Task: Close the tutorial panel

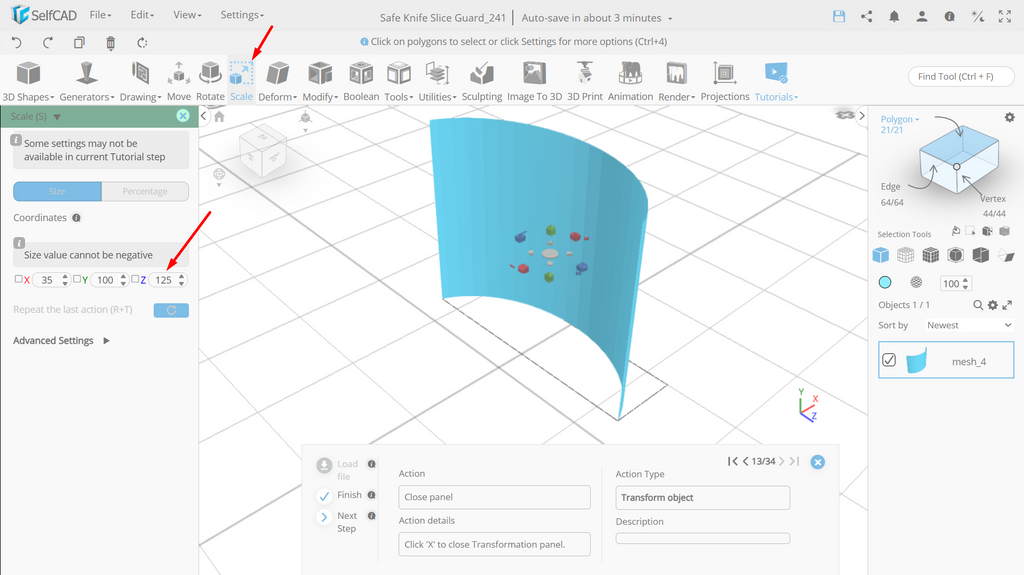Action: click(817, 462)
